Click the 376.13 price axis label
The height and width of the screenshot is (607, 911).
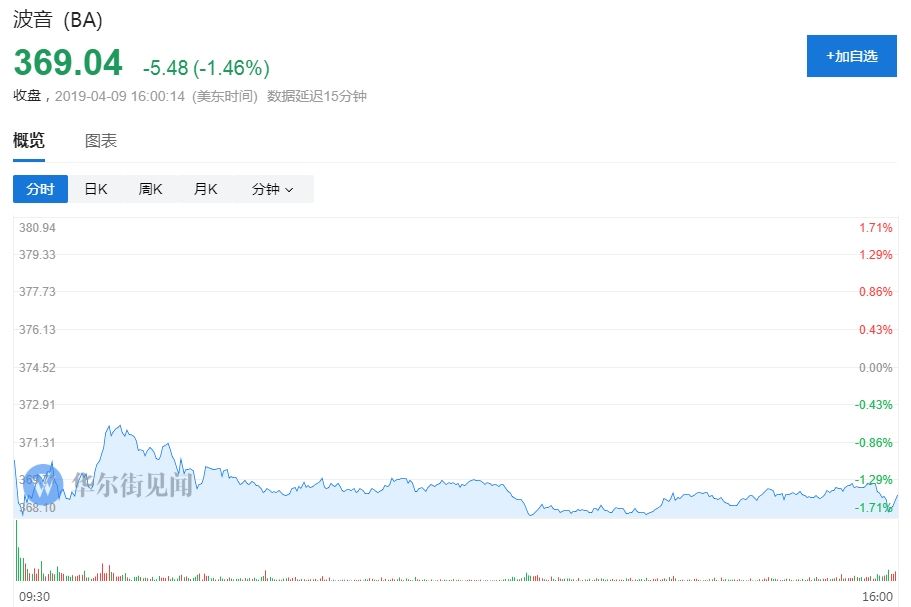[x=37, y=329]
